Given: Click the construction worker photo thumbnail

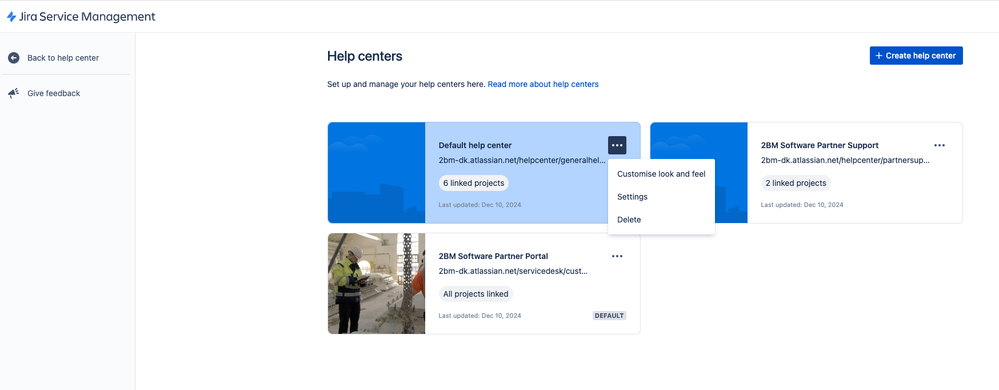Looking at the screenshot, I should (x=377, y=284).
